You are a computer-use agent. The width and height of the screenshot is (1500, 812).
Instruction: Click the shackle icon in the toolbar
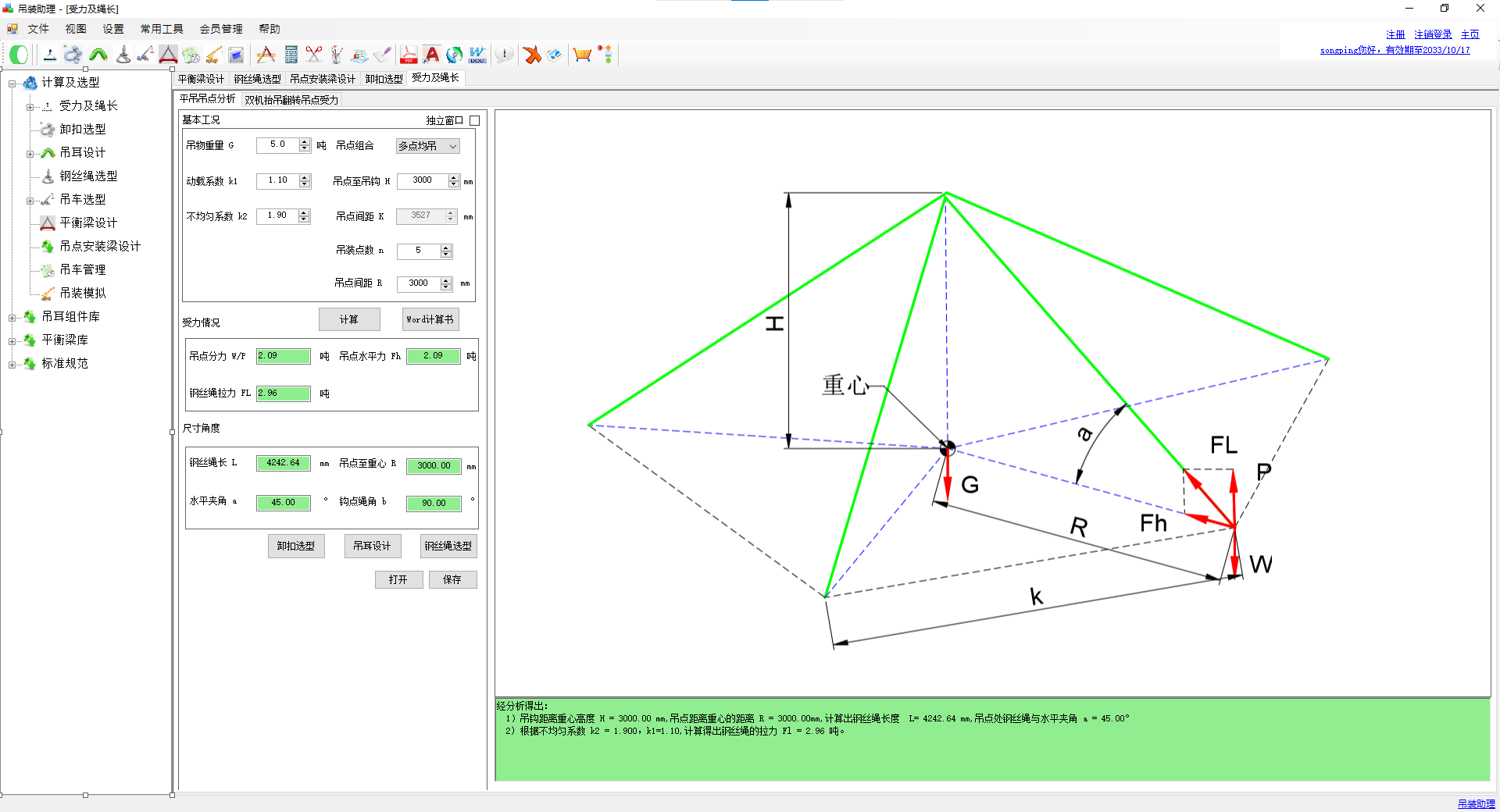click(73, 55)
